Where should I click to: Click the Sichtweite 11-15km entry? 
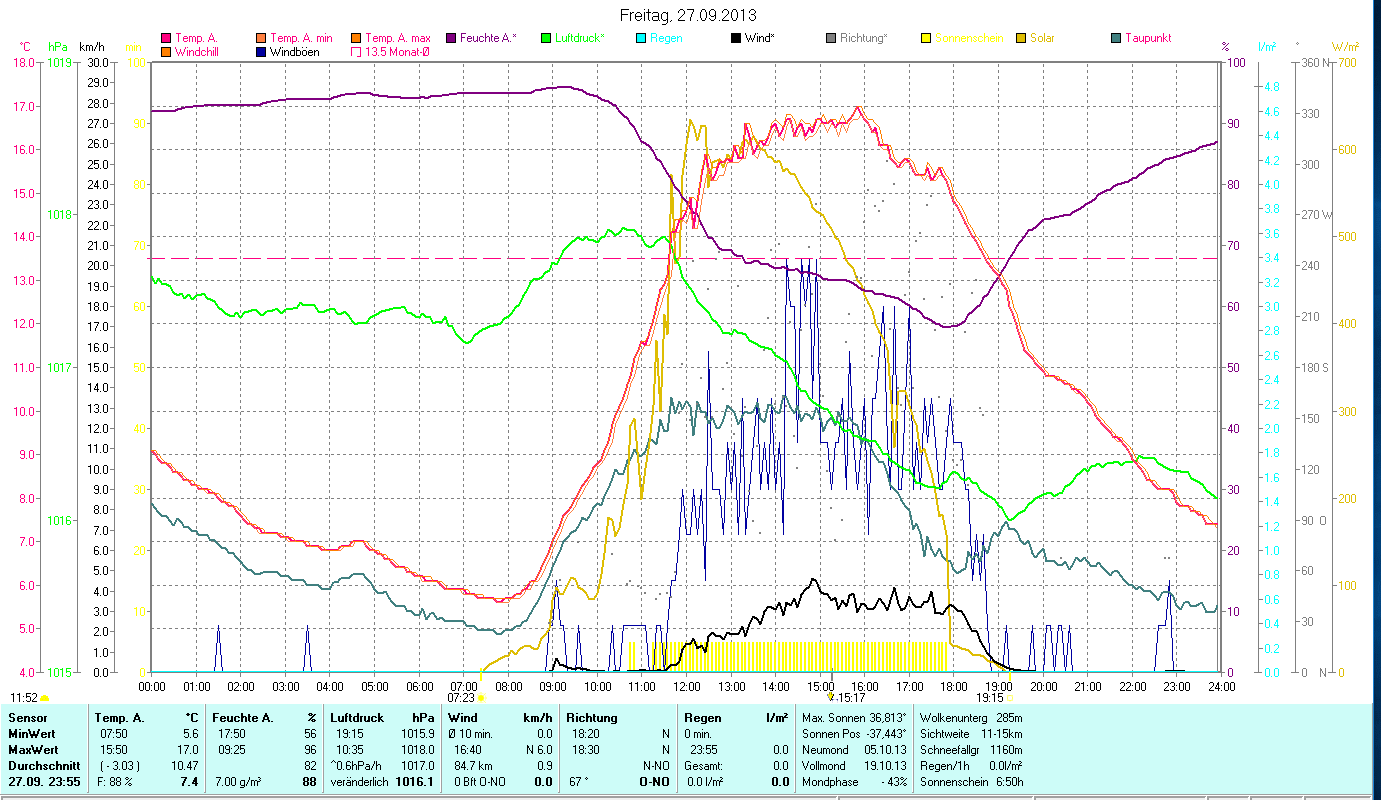[970, 734]
